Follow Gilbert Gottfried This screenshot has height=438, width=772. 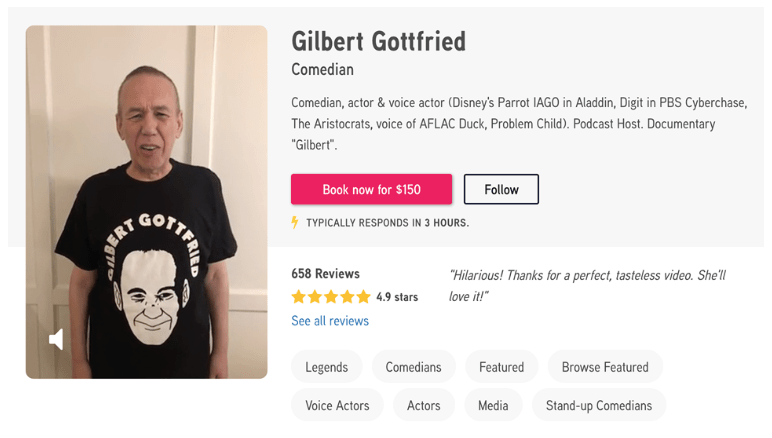point(501,189)
